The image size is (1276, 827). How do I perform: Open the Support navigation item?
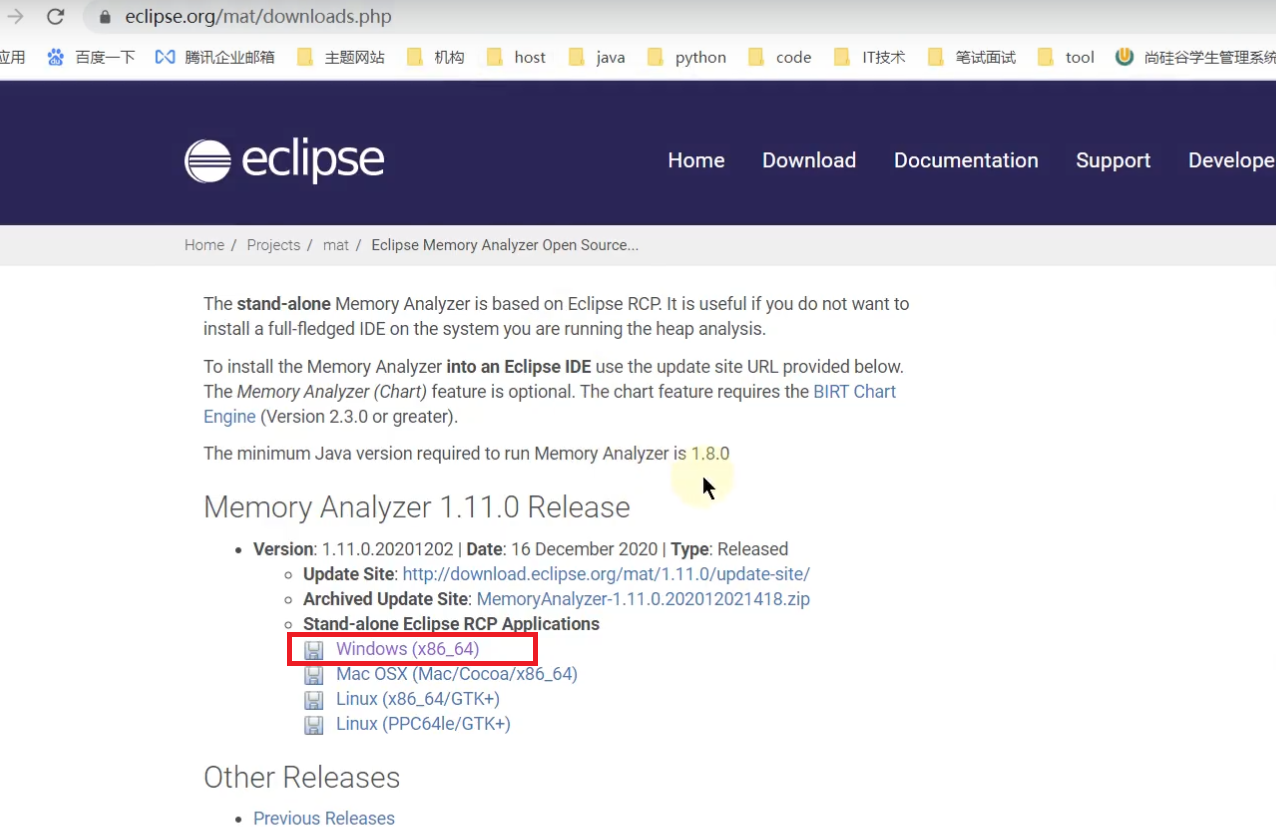[x=1113, y=160]
